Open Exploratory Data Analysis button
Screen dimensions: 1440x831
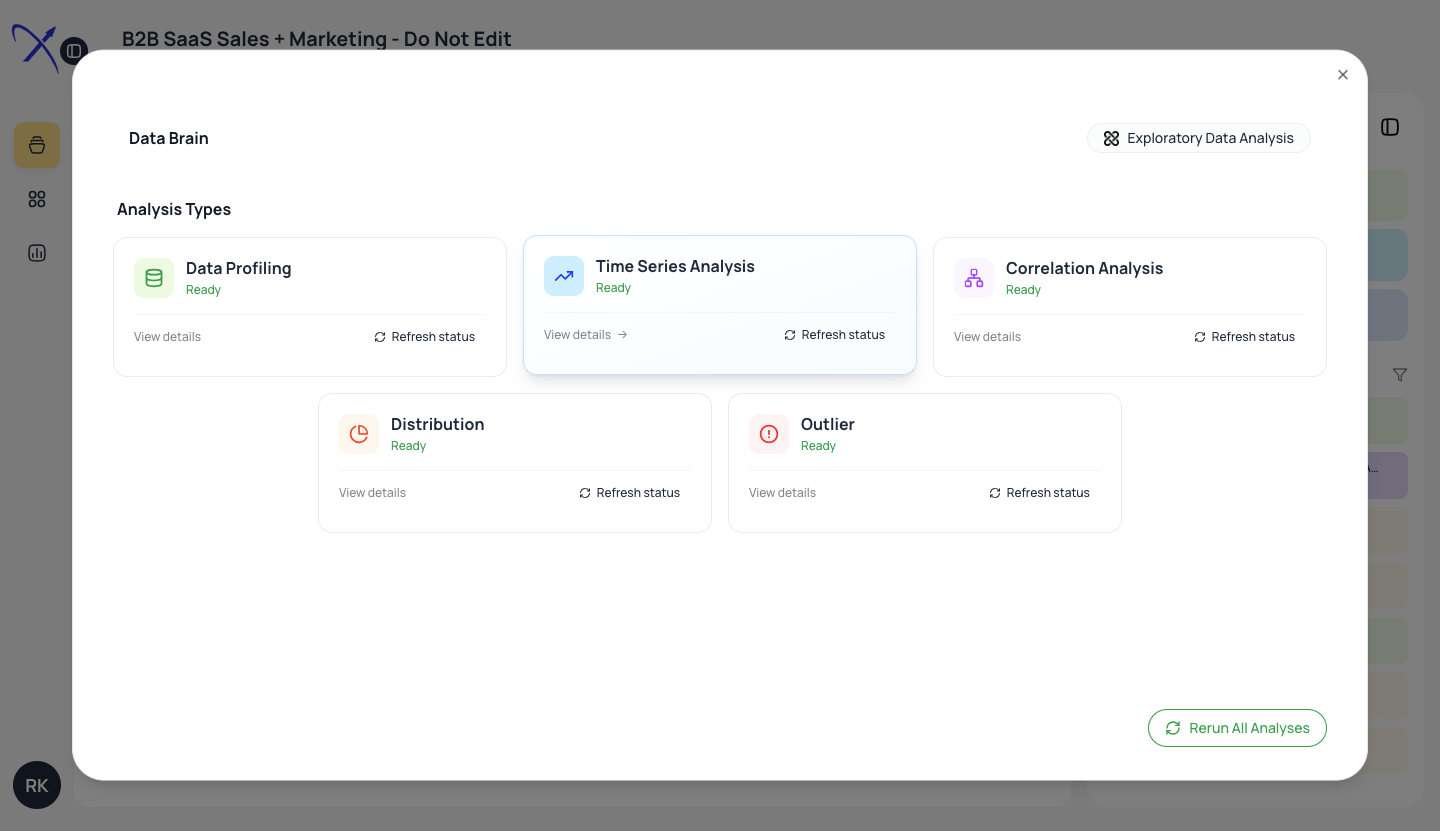click(1198, 138)
